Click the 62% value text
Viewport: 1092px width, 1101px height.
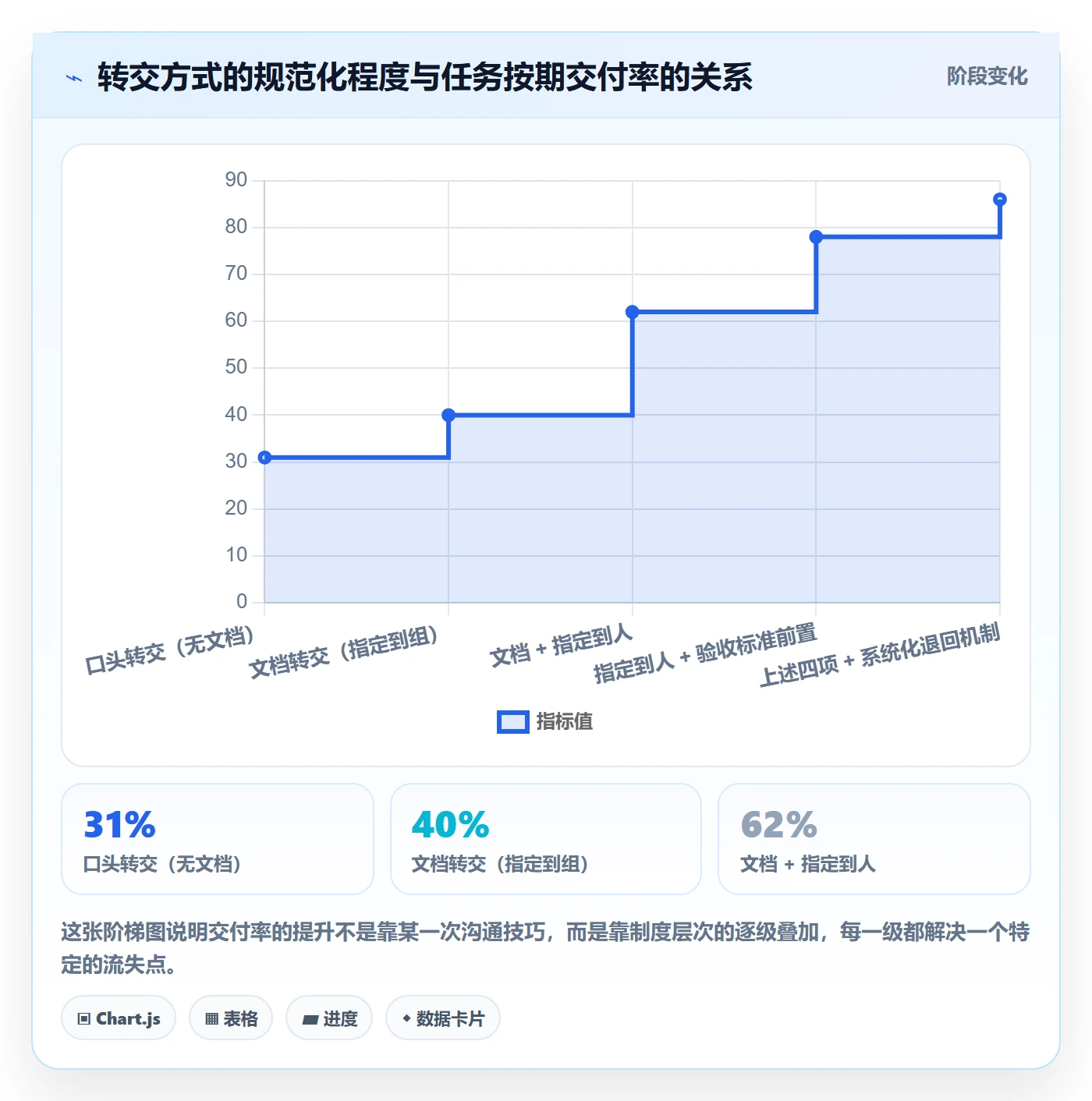(x=778, y=825)
